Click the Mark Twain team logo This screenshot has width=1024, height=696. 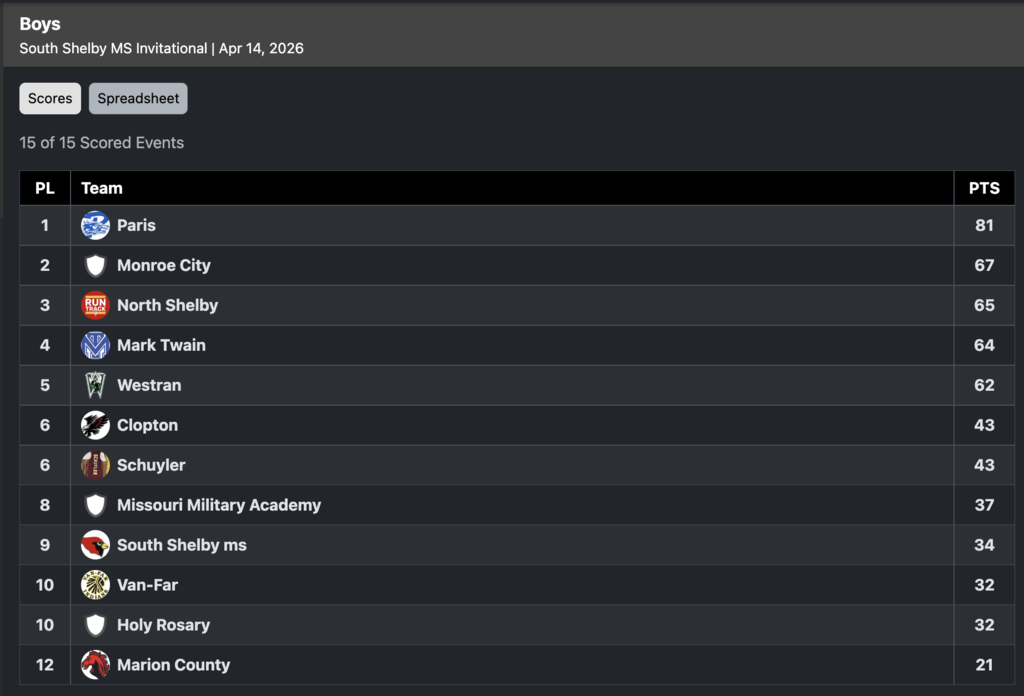coord(95,345)
